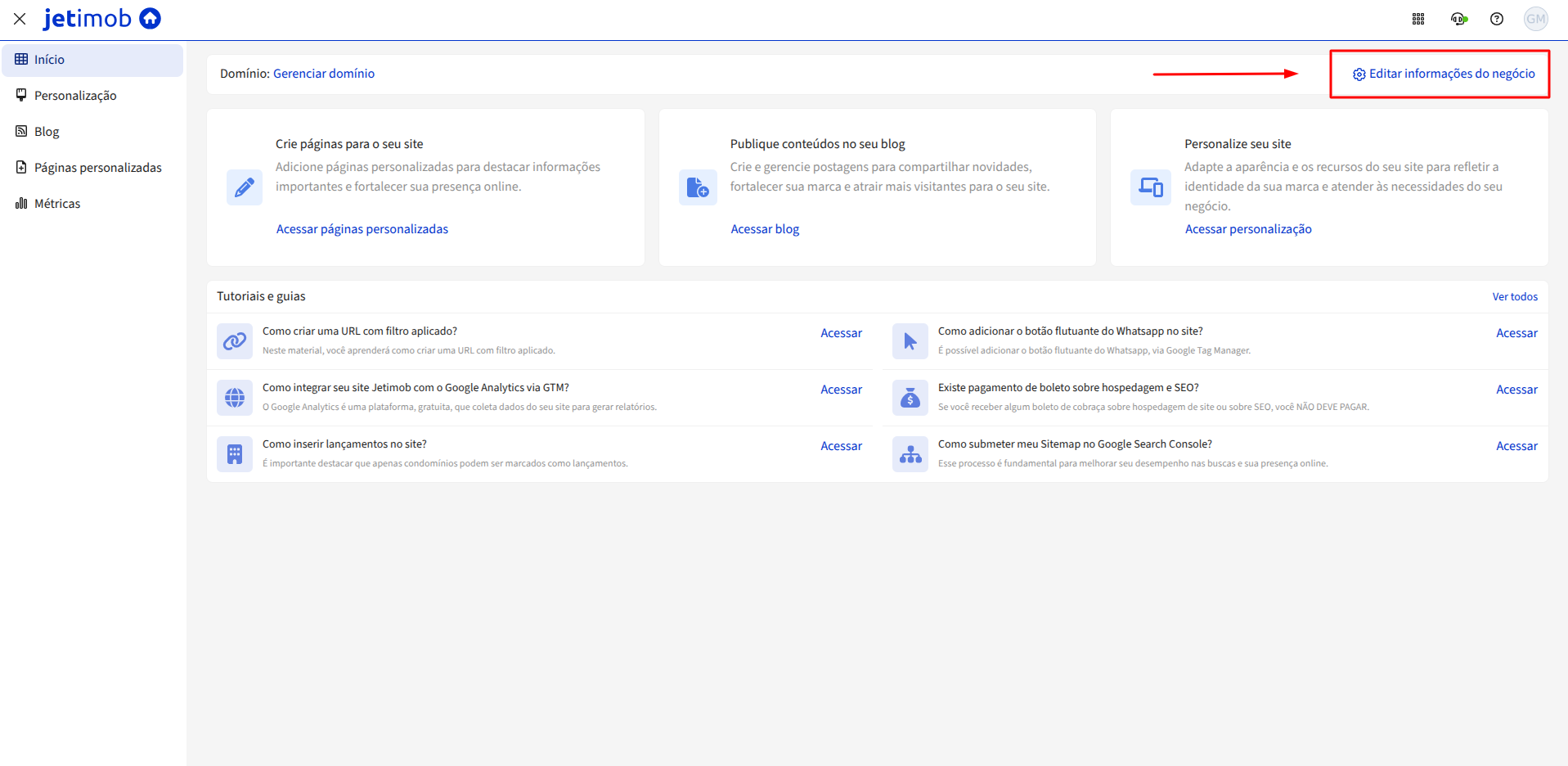
Task: Click Acessar páginas personalizadas link
Action: click(x=362, y=229)
